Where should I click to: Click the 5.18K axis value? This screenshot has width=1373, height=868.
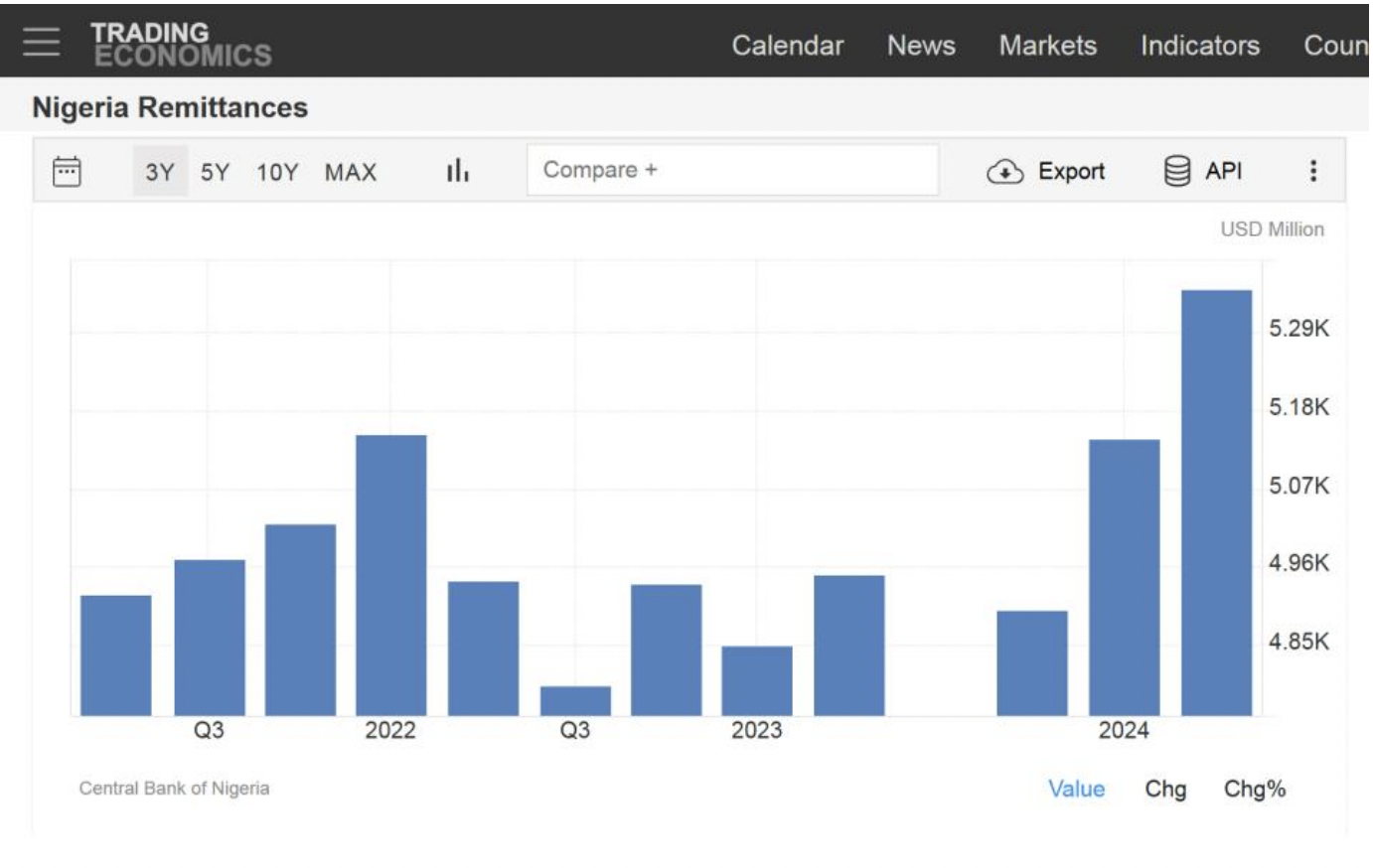click(x=1298, y=407)
